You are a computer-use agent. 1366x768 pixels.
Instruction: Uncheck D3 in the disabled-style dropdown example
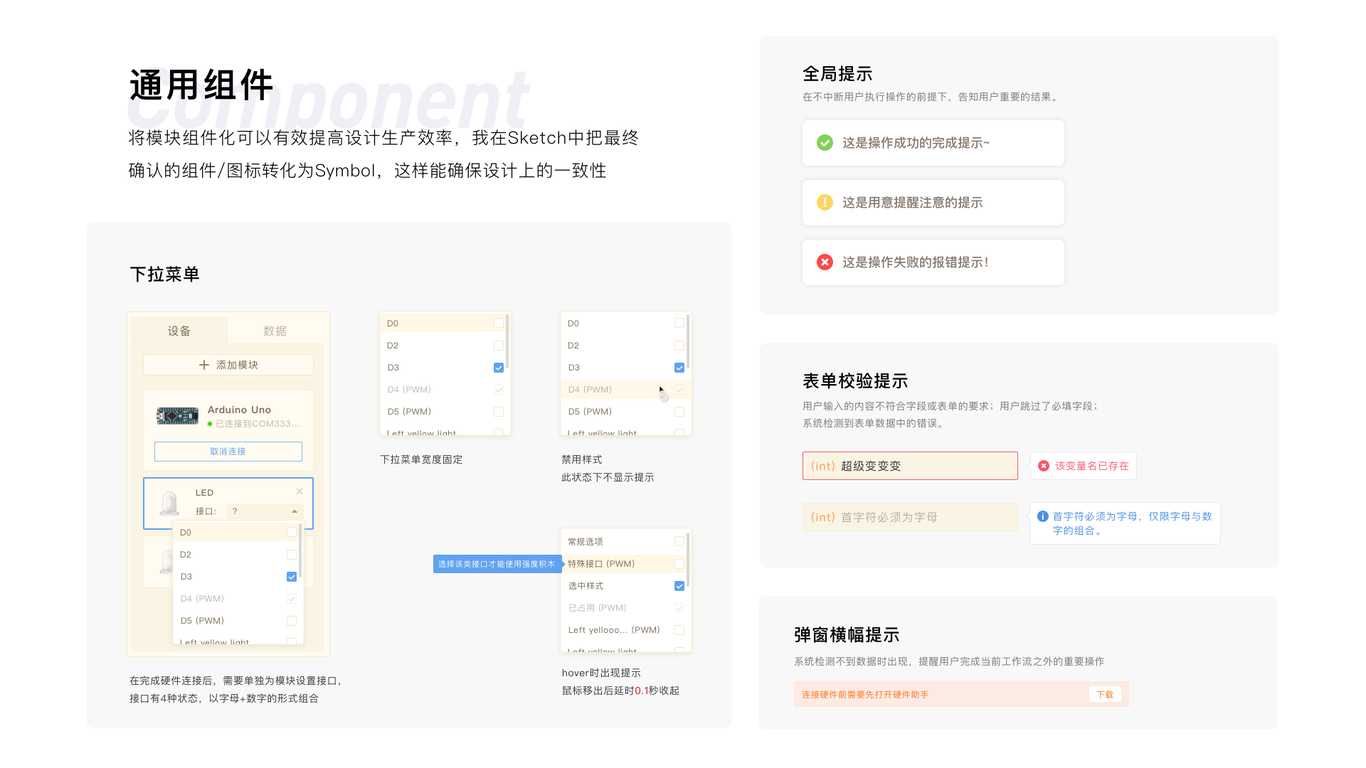[679, 367]
